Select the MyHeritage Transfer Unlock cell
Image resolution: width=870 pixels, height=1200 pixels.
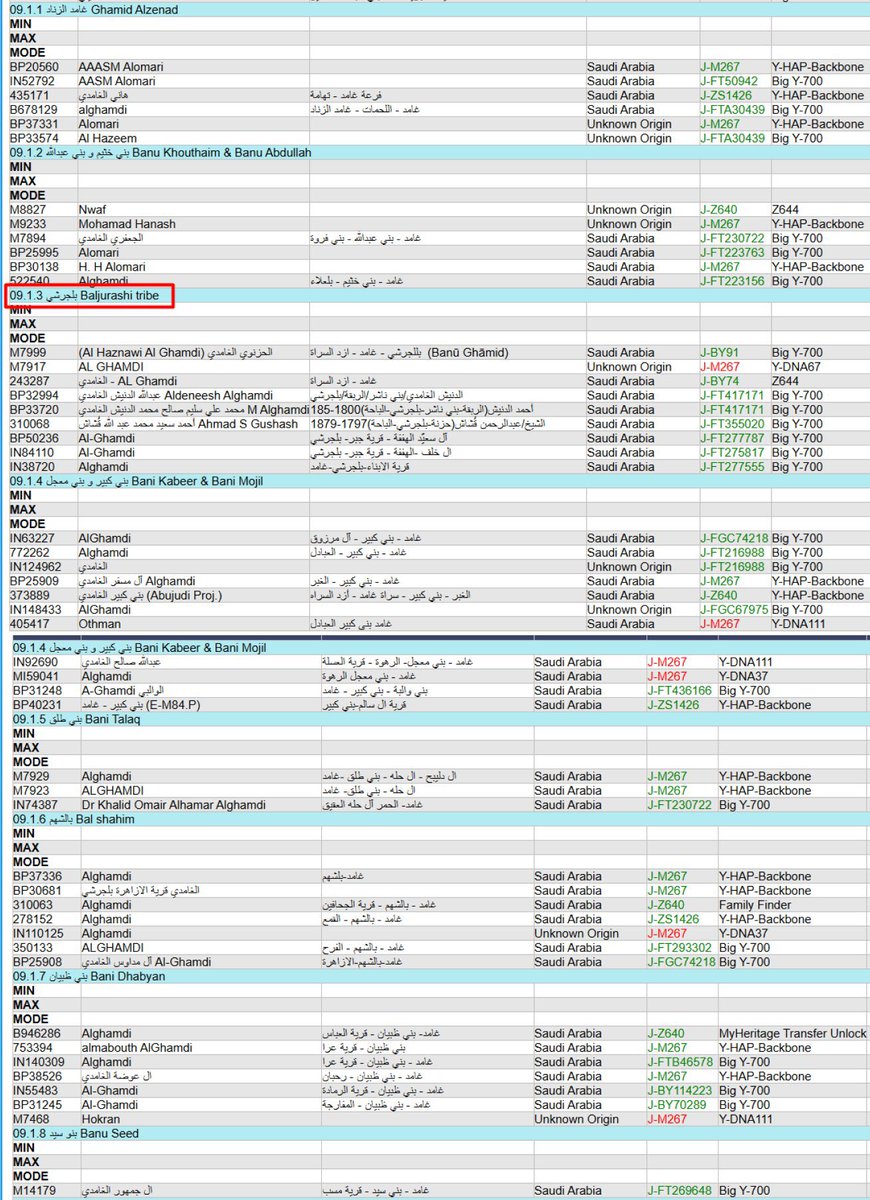tap(793, 1034)
